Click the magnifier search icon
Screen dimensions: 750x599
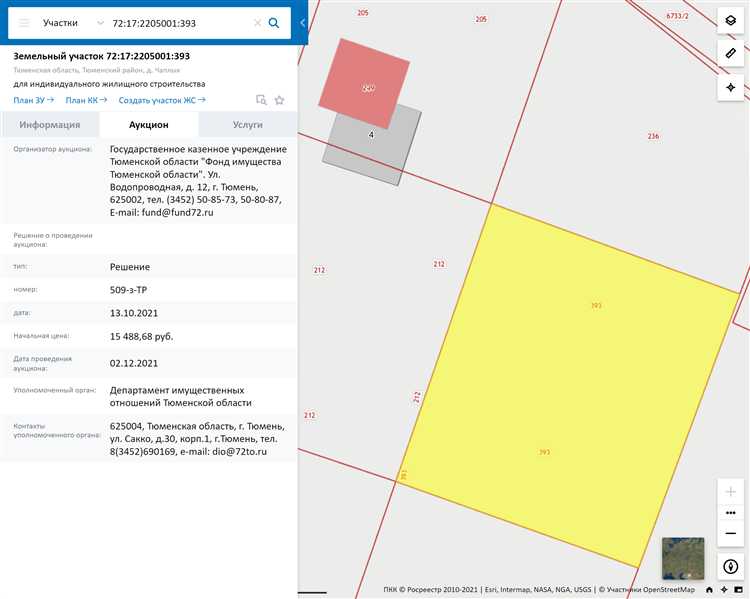click(x=274, y=22)
